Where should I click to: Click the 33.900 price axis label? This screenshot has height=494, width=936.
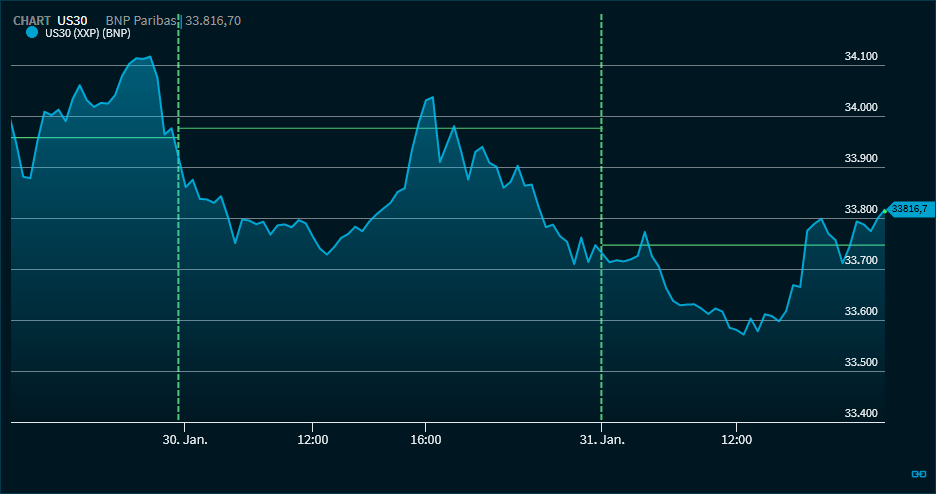coord(861,158)
